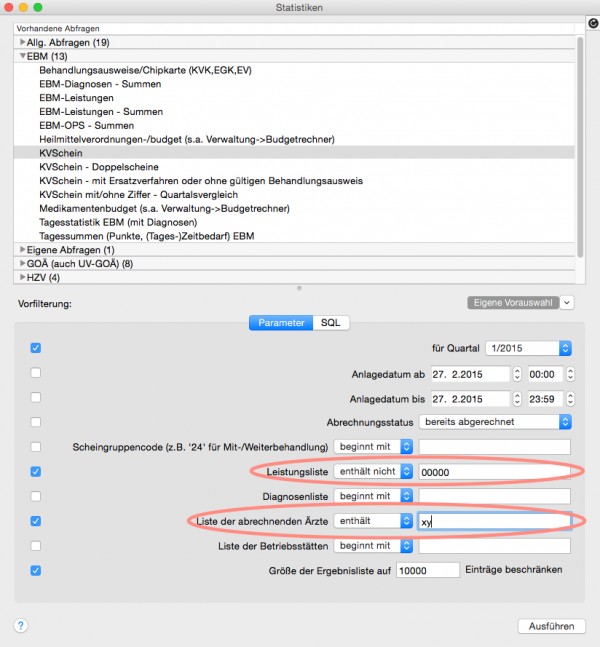Click the 'Anlagedatum bis' date field
This screenshot has width=600, height=647.
tap(470, 399)
